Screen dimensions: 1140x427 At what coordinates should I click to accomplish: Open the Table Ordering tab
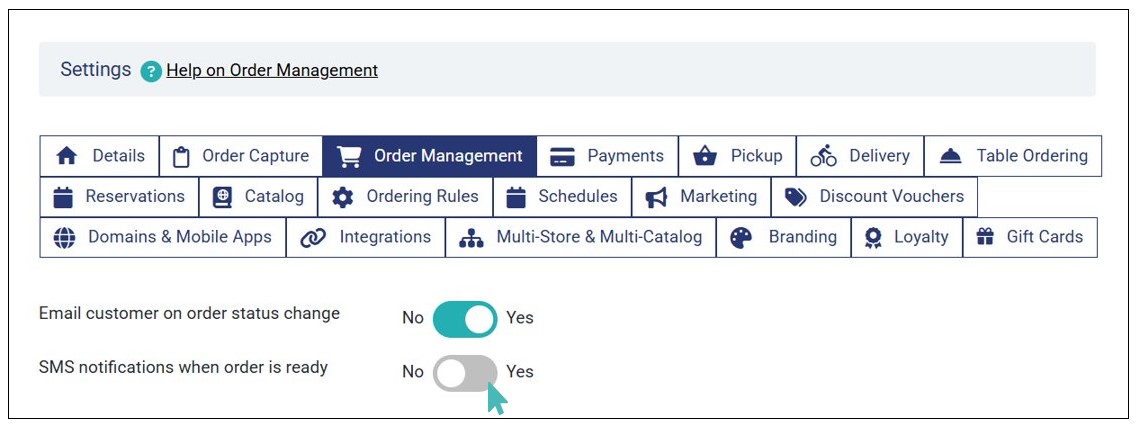[1012, 156]
